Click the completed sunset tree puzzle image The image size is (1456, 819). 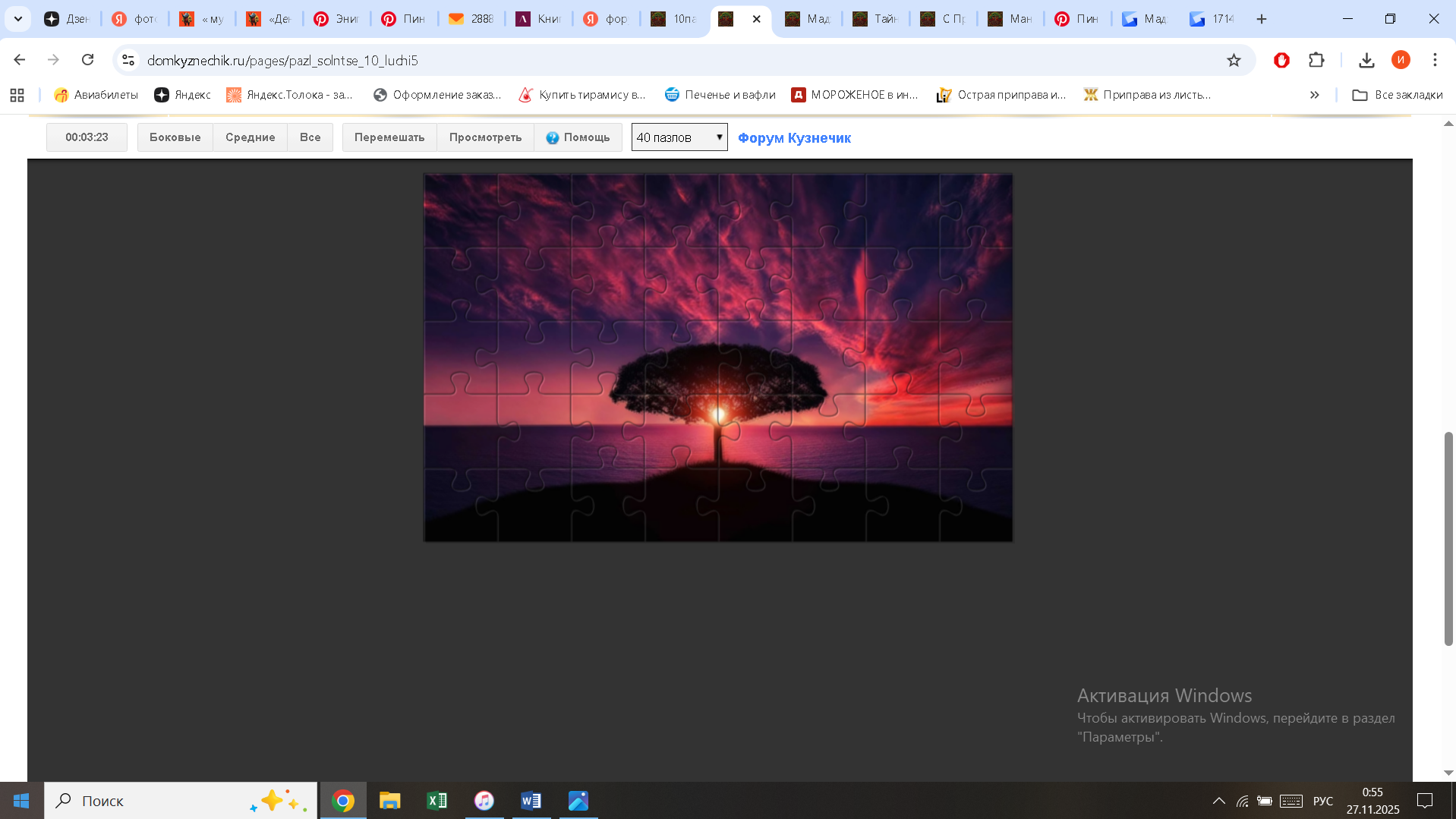click(x=718, y=358)
